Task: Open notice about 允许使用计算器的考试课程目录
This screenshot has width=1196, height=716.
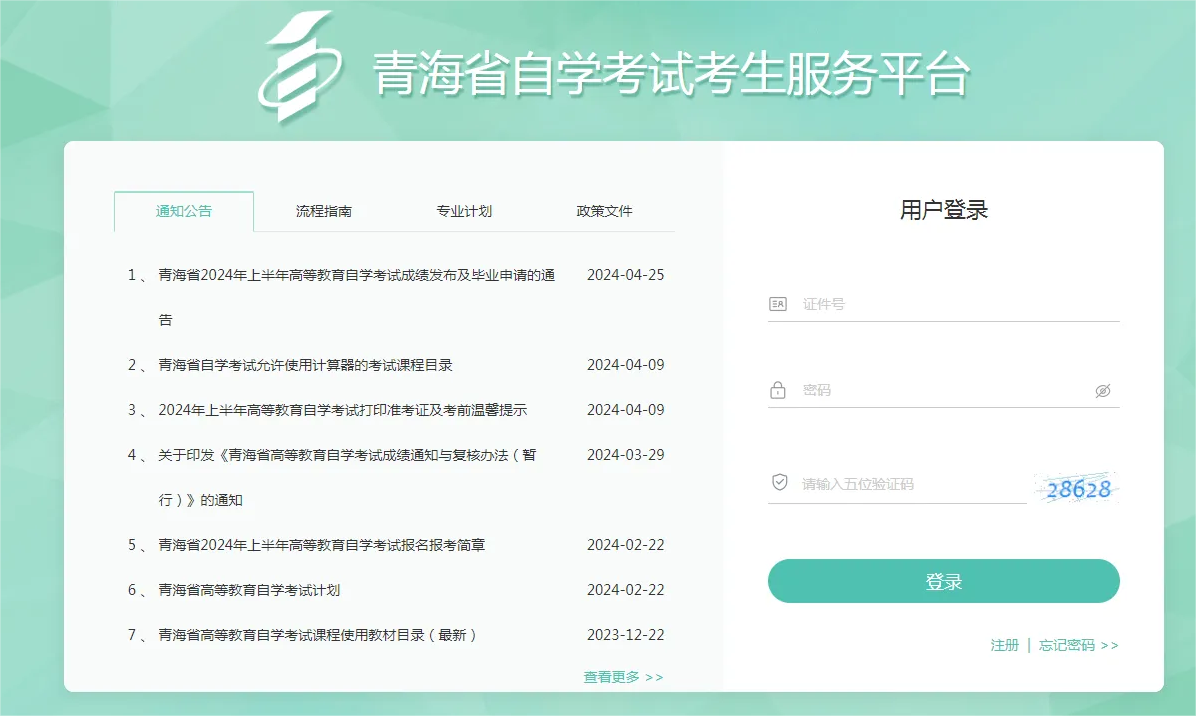Action: 305,365
